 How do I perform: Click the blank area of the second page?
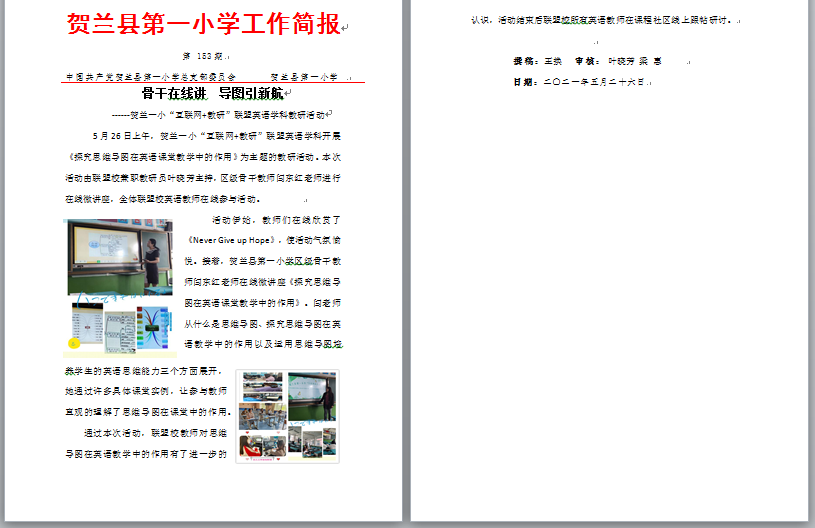point(610,300)
